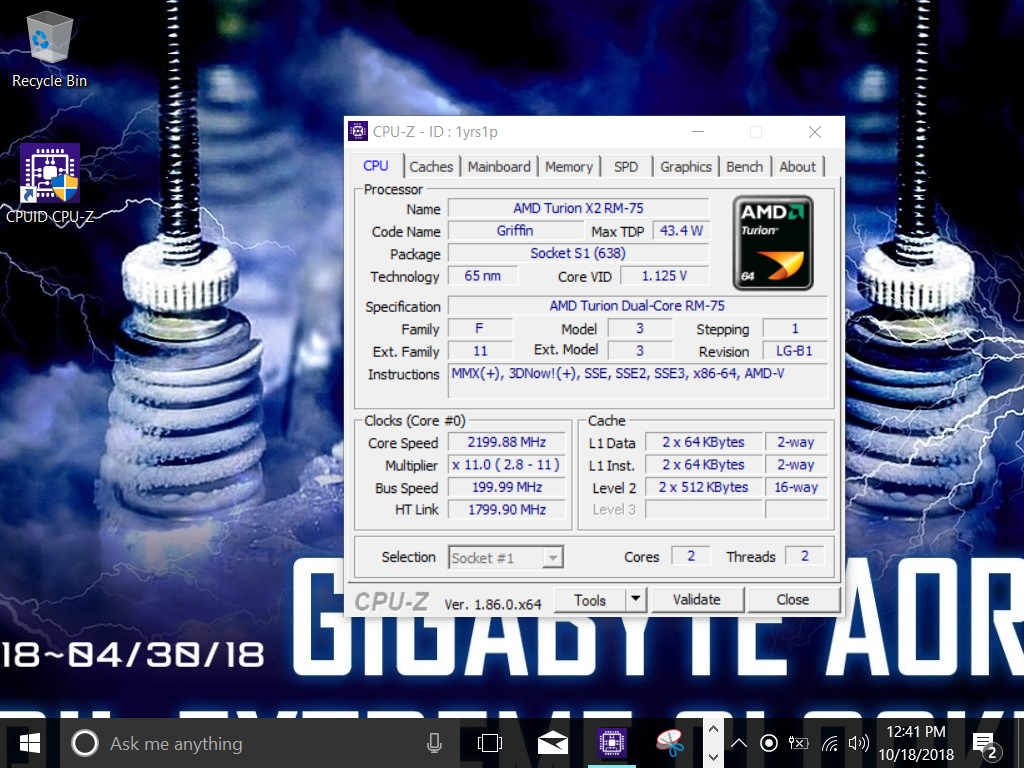Open the Wi-Fi network tray icon
This screenshot has height=768, width=1024.
pyautogui.click(x=829, y=743)
